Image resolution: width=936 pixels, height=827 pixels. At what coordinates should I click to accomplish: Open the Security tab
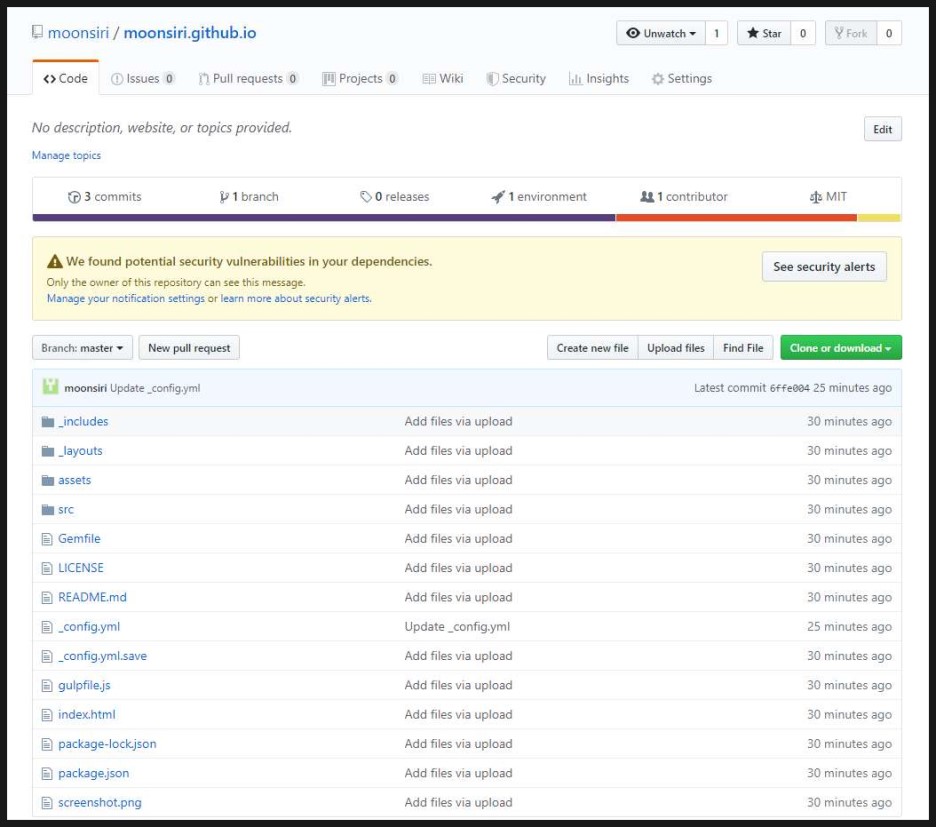(x=516, y=79)
